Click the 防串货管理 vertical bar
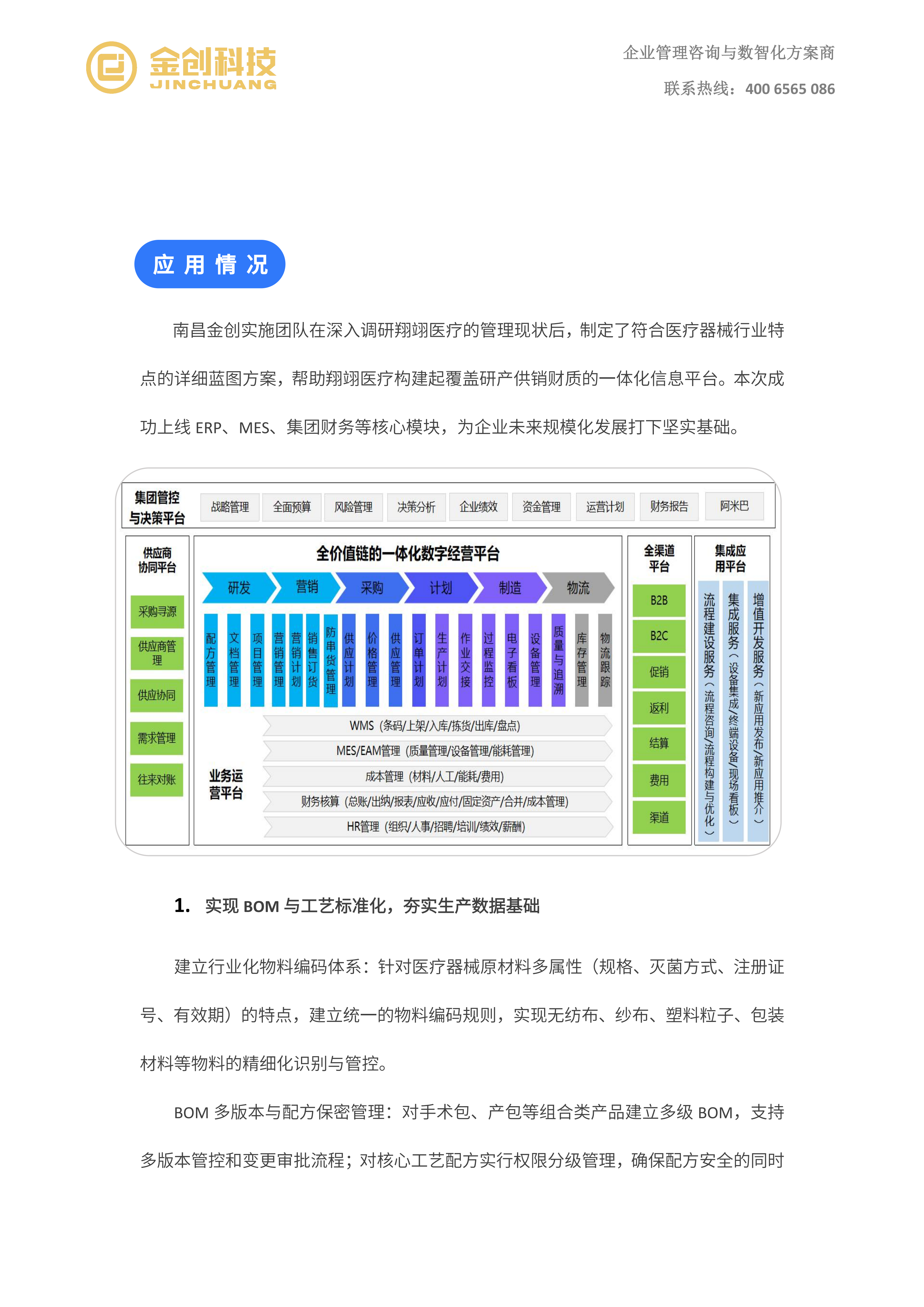 click(331, 660)
